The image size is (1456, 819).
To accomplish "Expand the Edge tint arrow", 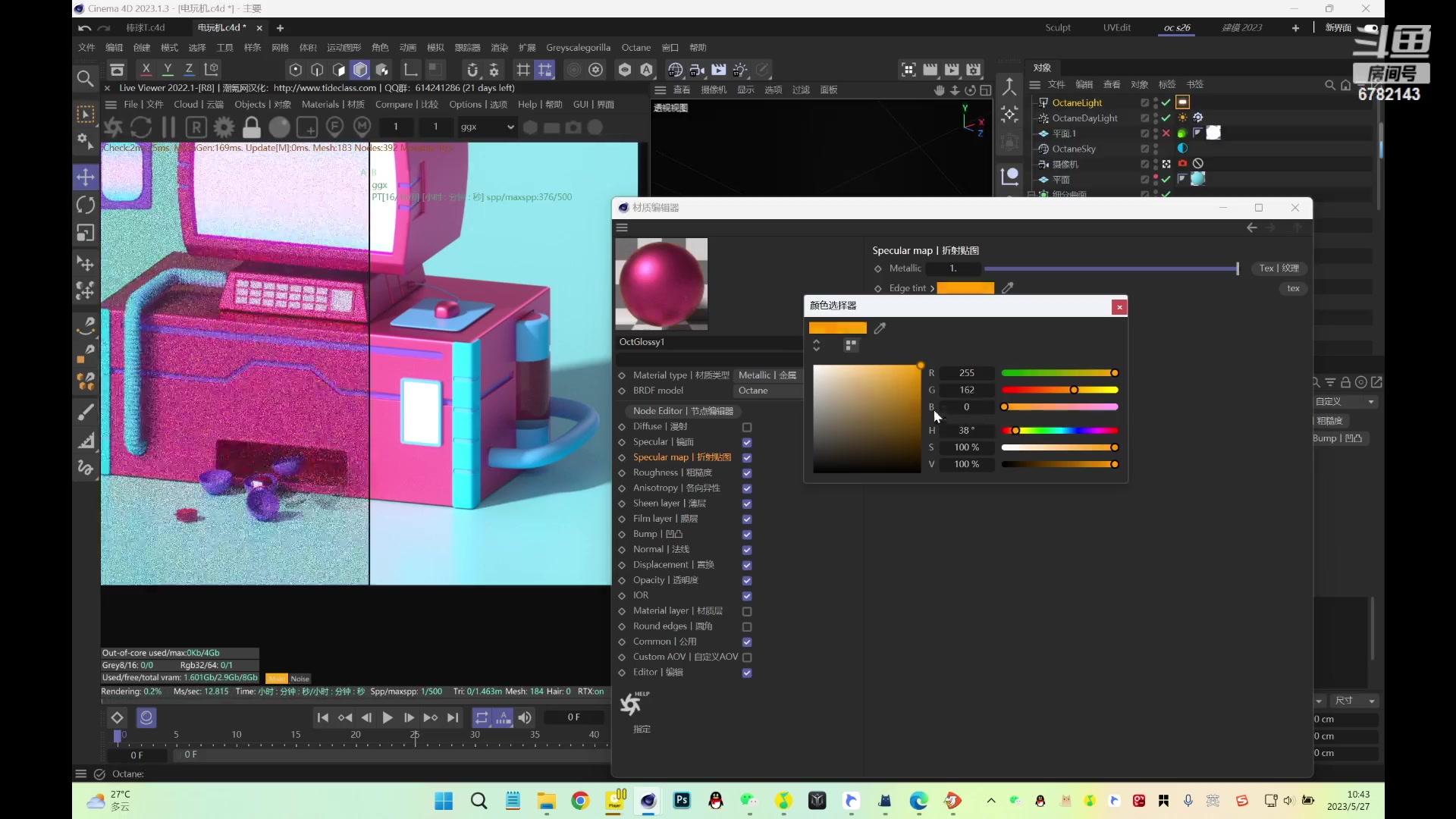I will (x=933, y=289).
